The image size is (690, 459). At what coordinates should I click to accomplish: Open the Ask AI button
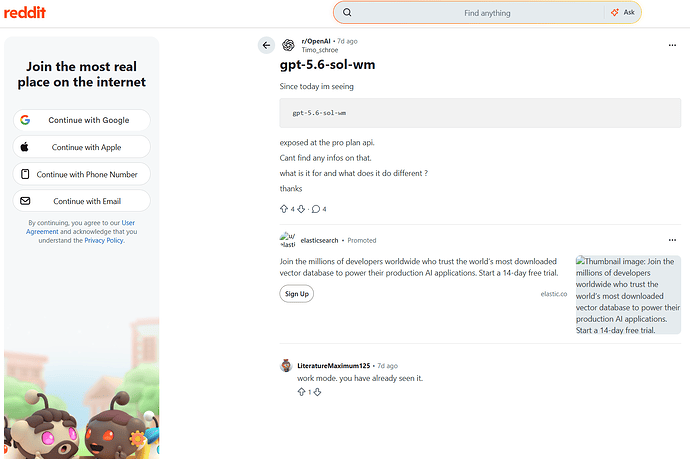(x=623, y=12)
